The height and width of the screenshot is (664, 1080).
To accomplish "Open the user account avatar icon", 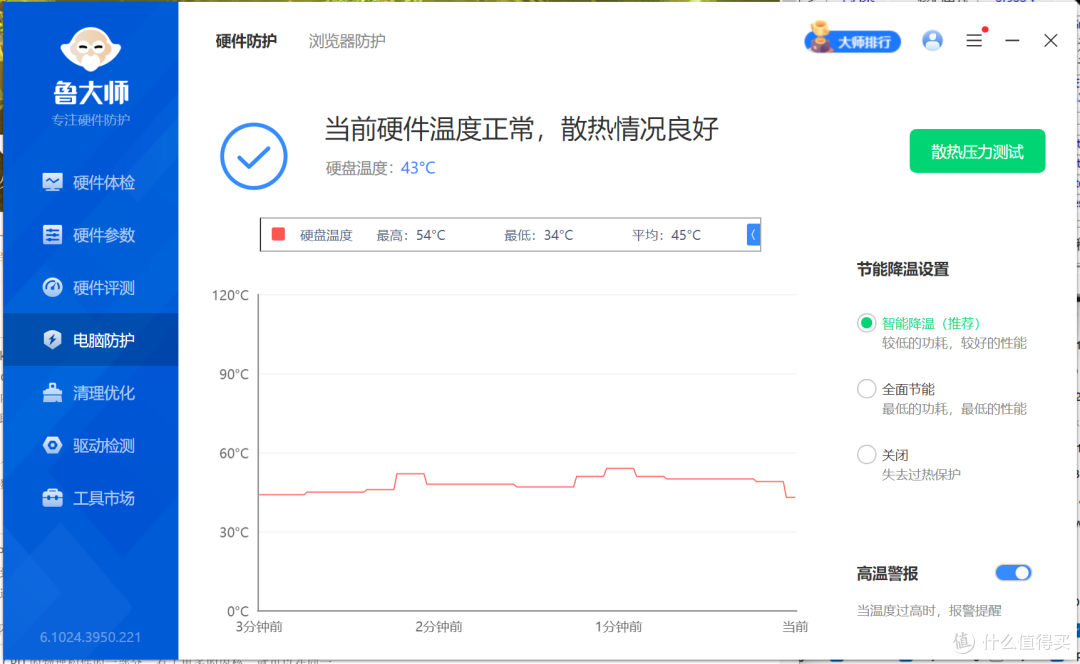I will pyautogui.click(x=932, y=41).
